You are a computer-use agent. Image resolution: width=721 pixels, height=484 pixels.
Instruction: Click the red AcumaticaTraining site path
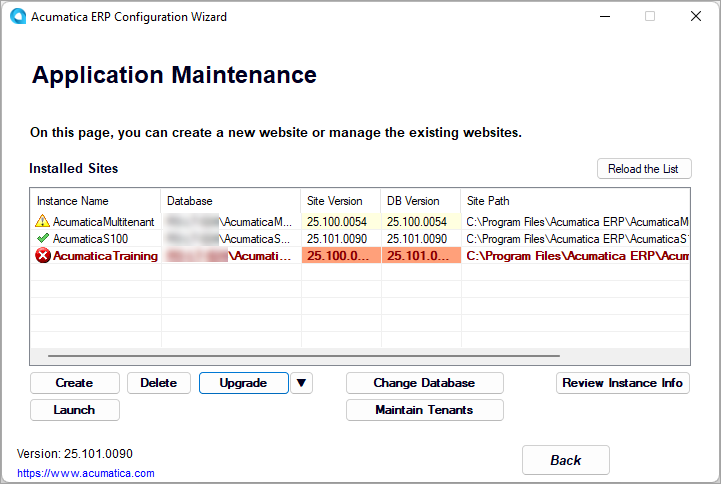(x=575, y=256)
